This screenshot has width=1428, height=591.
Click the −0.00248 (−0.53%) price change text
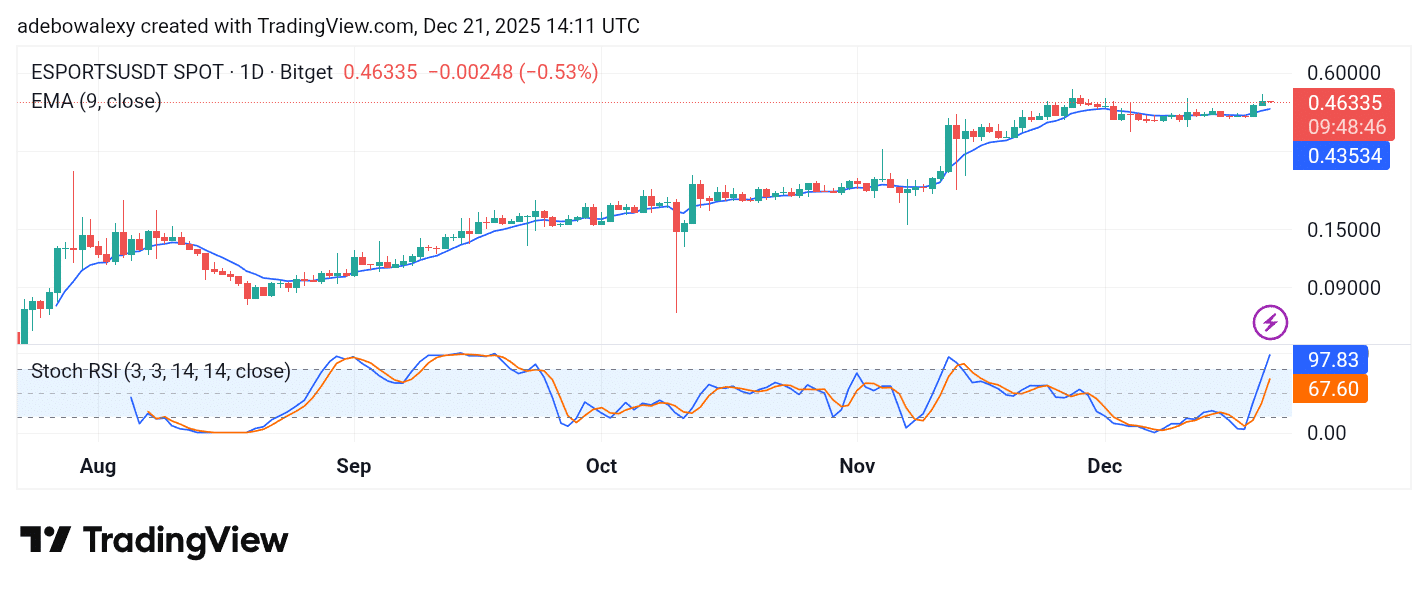pyautogui.click(x=512, y=73)
